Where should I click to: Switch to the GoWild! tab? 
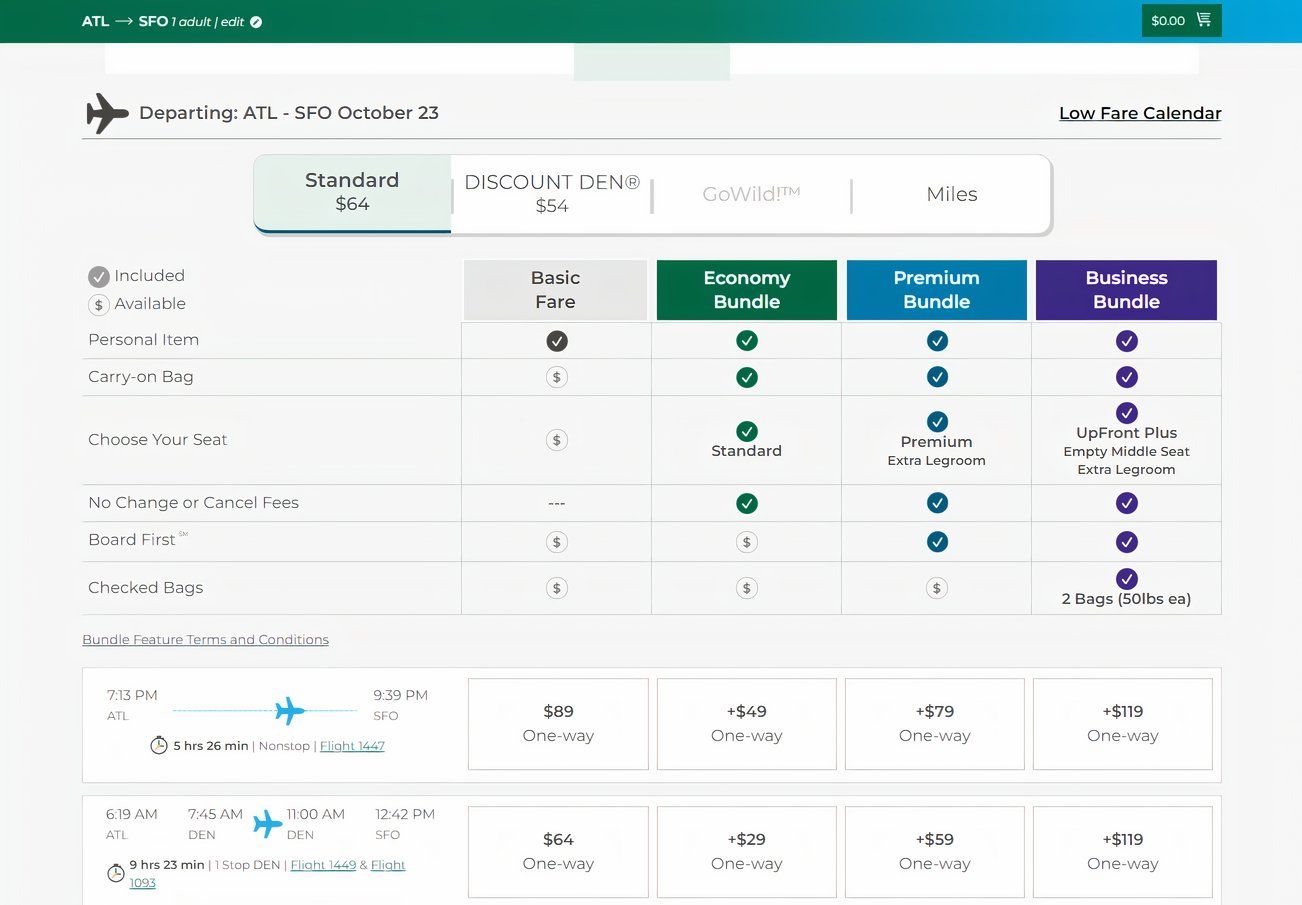[x=751, y=194]
